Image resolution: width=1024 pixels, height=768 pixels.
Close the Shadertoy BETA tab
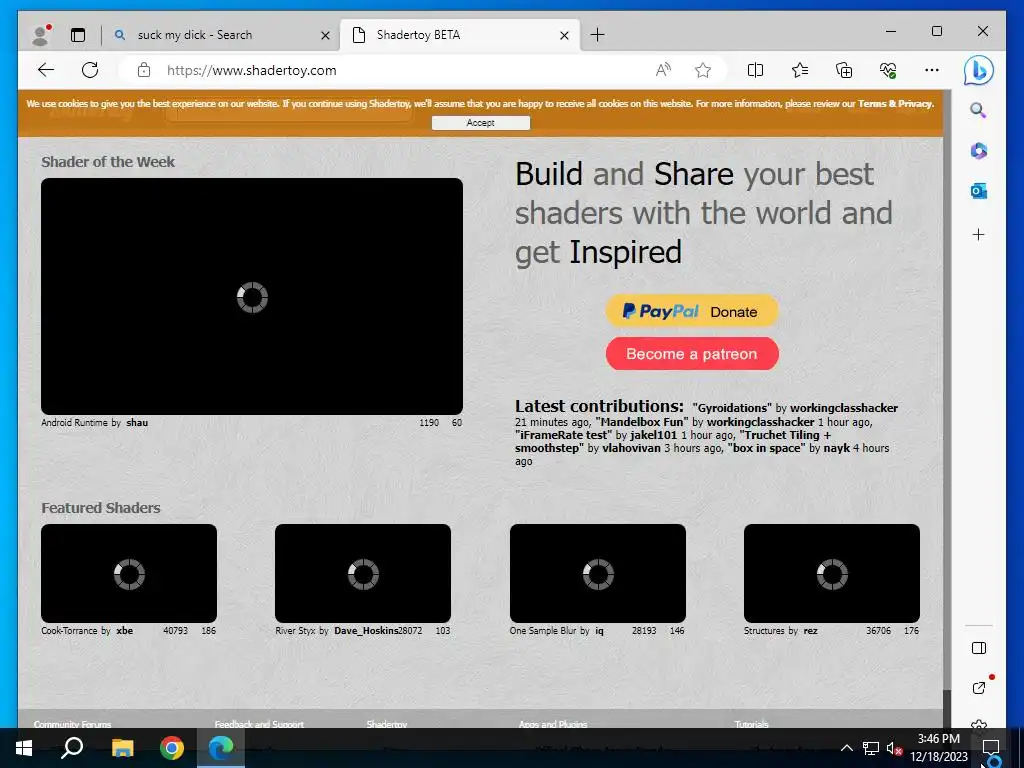coord(564,35)
